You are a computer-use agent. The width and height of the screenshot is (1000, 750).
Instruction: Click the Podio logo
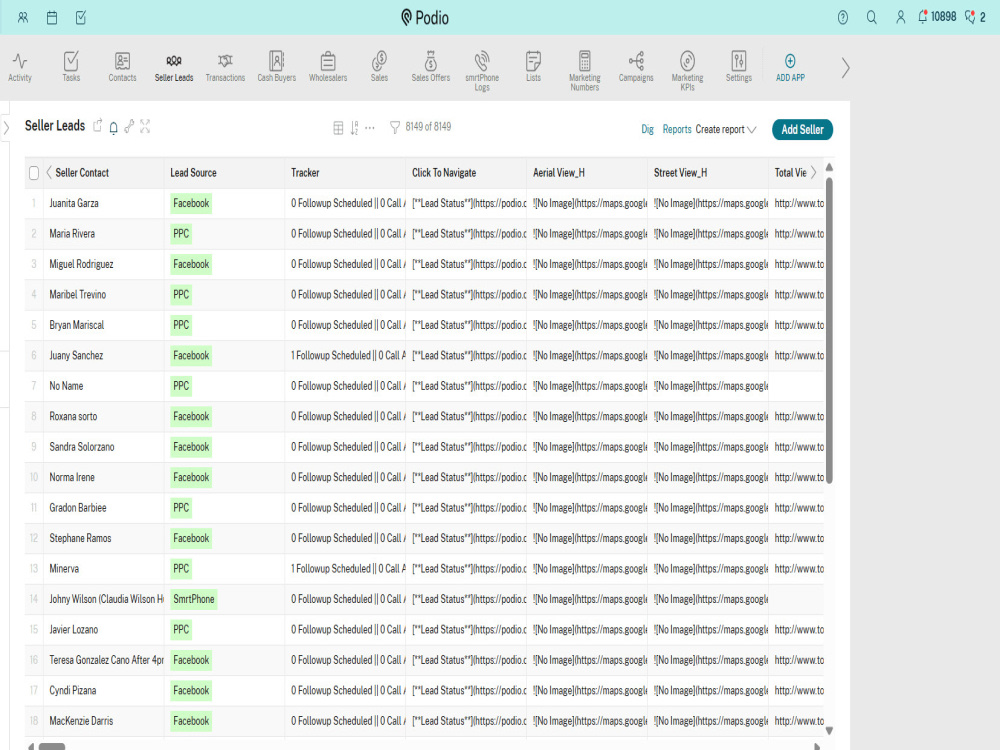(425, 17)
